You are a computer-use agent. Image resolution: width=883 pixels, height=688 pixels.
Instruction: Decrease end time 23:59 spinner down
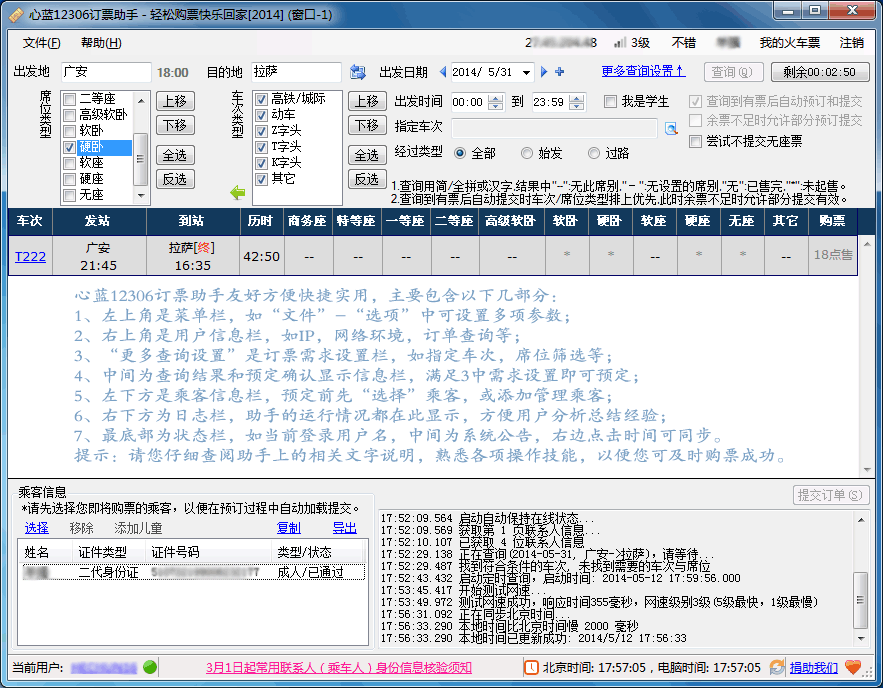pos(577,106)
